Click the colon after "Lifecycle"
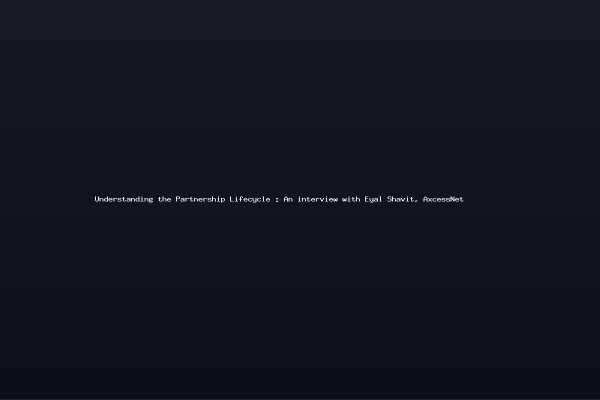Screen dimensions: 600x400 pos(277,199)
